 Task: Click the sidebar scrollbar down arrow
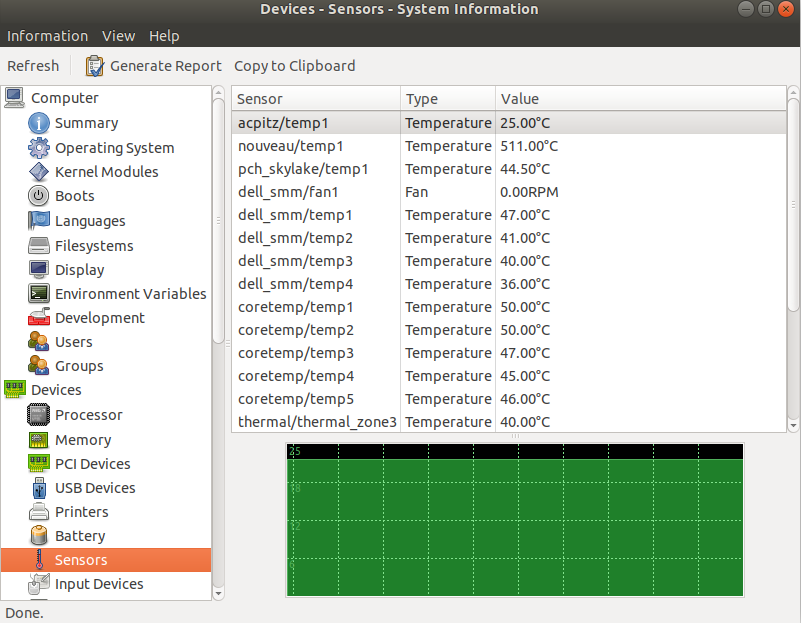(218, 593)
